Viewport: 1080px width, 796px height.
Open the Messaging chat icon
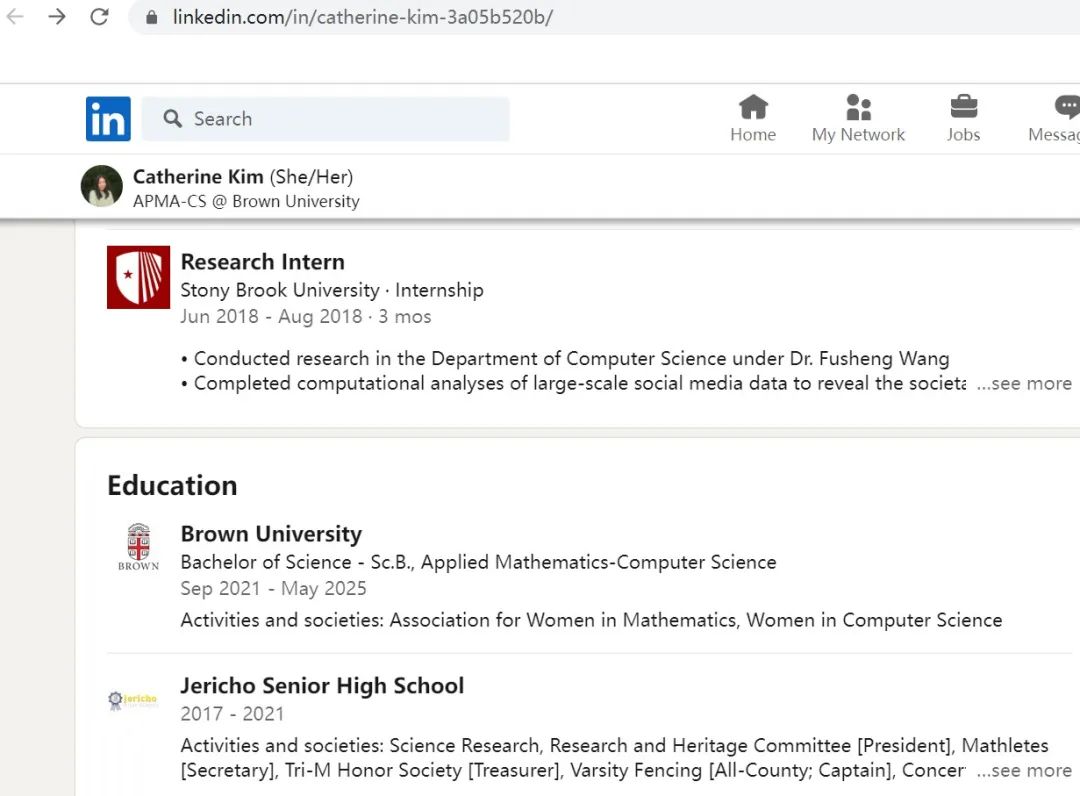[x=1066, y=107]
